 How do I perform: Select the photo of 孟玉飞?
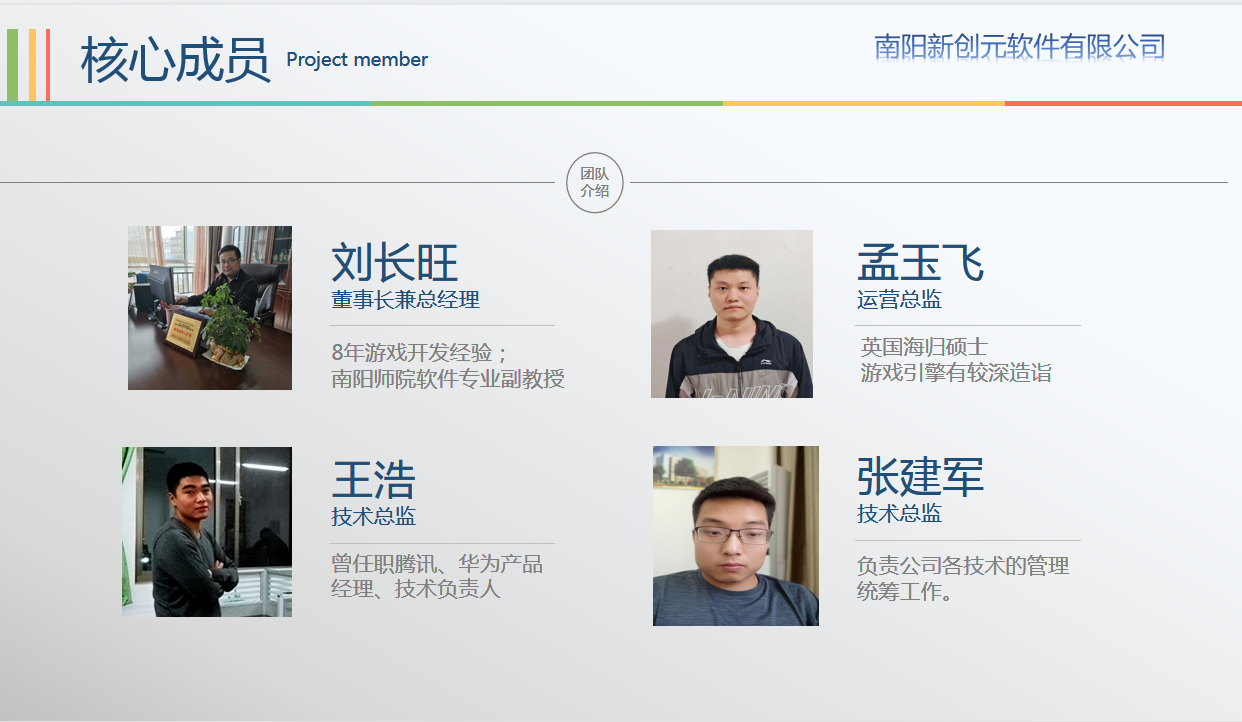pyautogui.click(x=732, y=314)
